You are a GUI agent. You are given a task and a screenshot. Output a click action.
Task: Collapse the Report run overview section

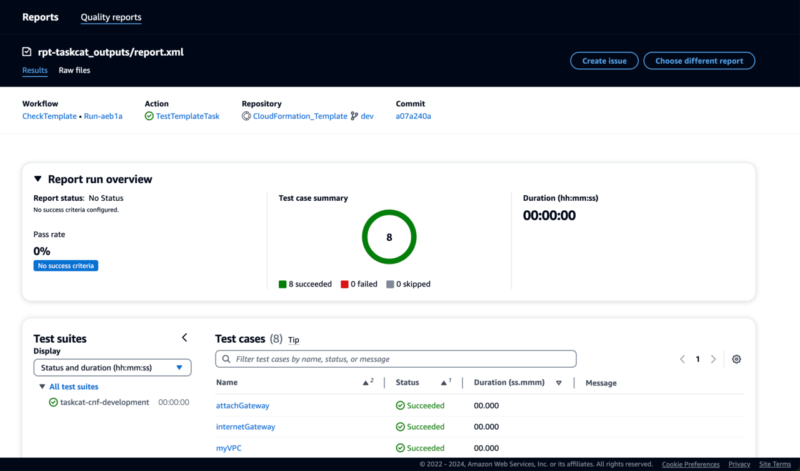click(x=38, y=179)
